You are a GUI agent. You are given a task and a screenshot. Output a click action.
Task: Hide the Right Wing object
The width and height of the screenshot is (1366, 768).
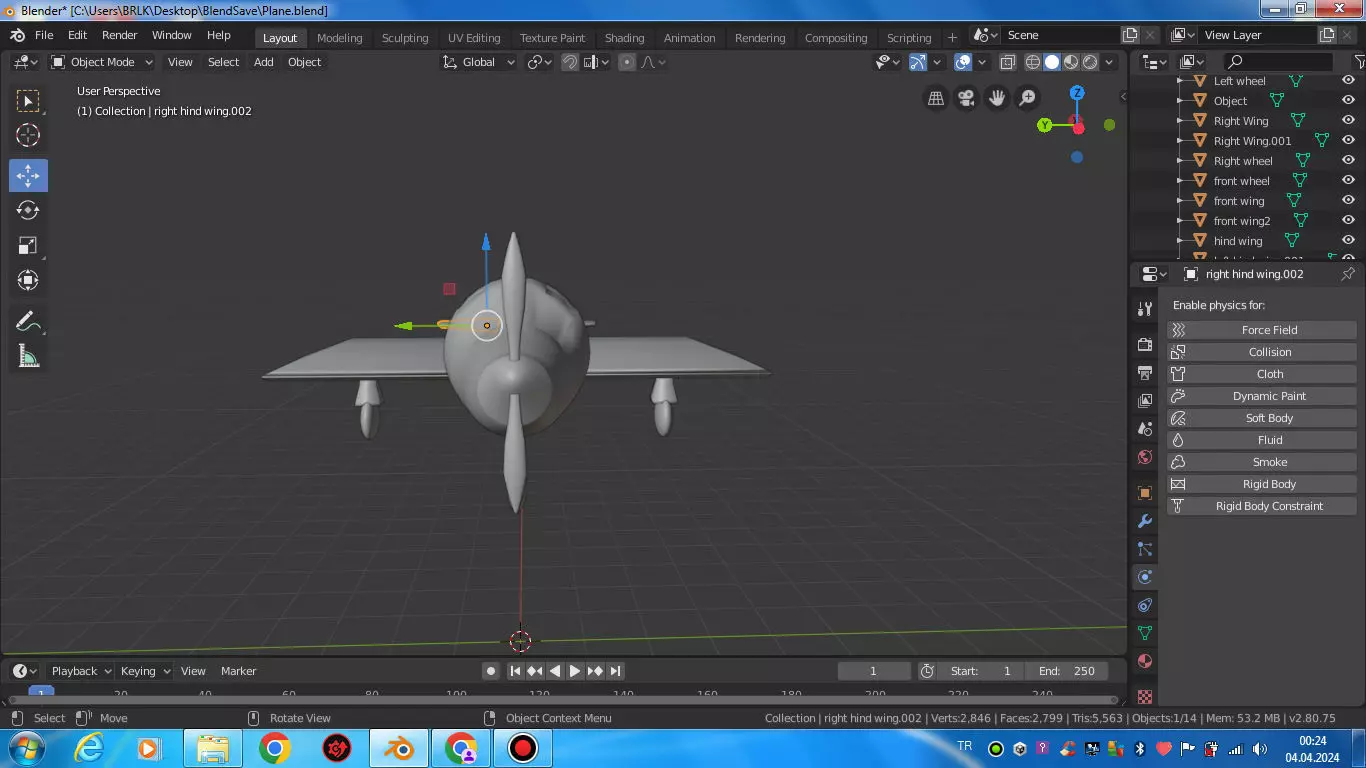pos(1348,121)
